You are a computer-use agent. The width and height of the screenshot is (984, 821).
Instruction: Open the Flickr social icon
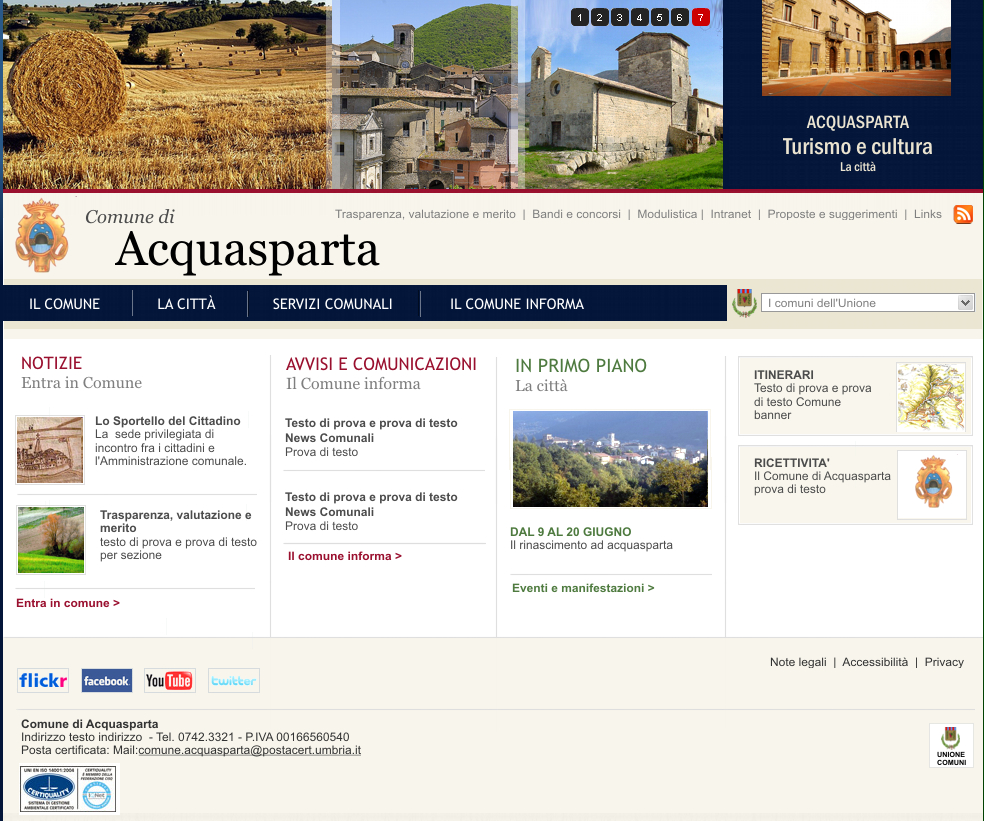43,680
